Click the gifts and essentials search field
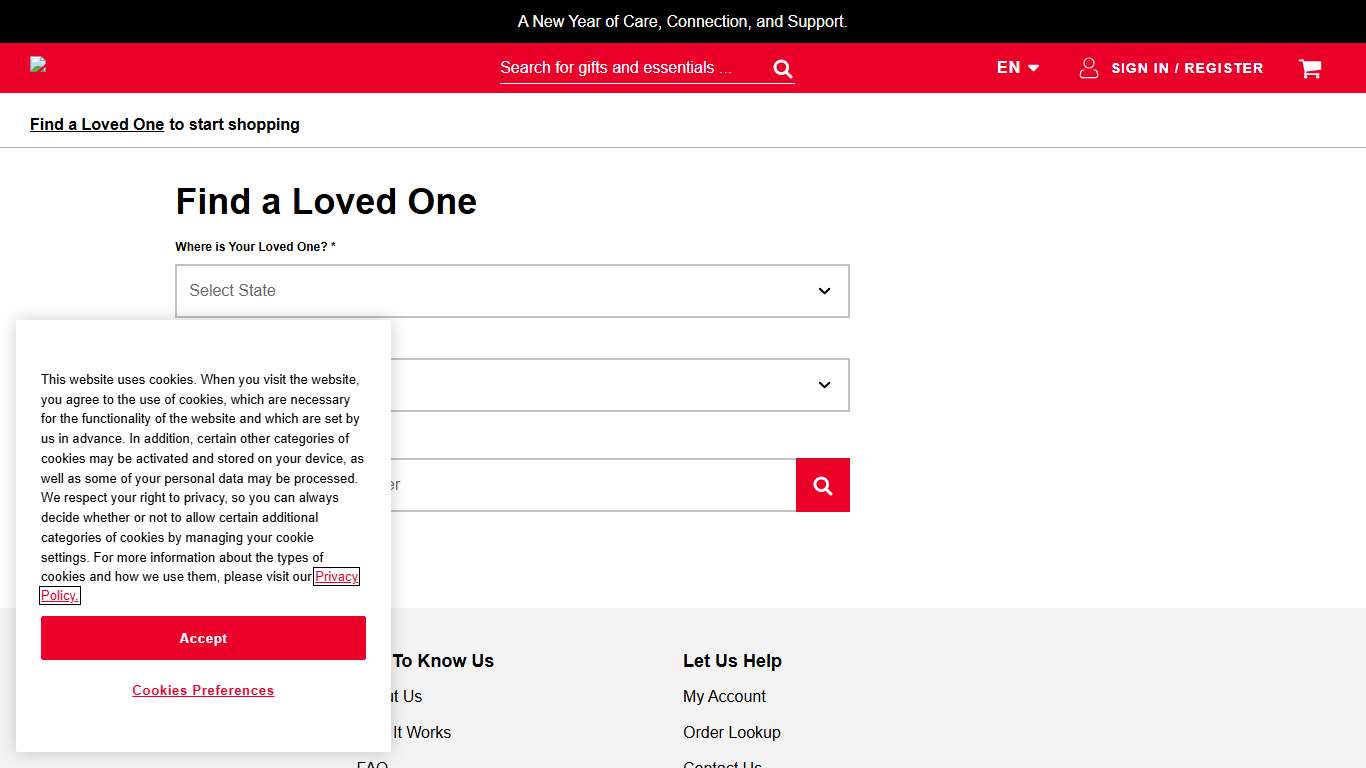This screenshot has height=768, width=1366. click(x=630, y=68)
